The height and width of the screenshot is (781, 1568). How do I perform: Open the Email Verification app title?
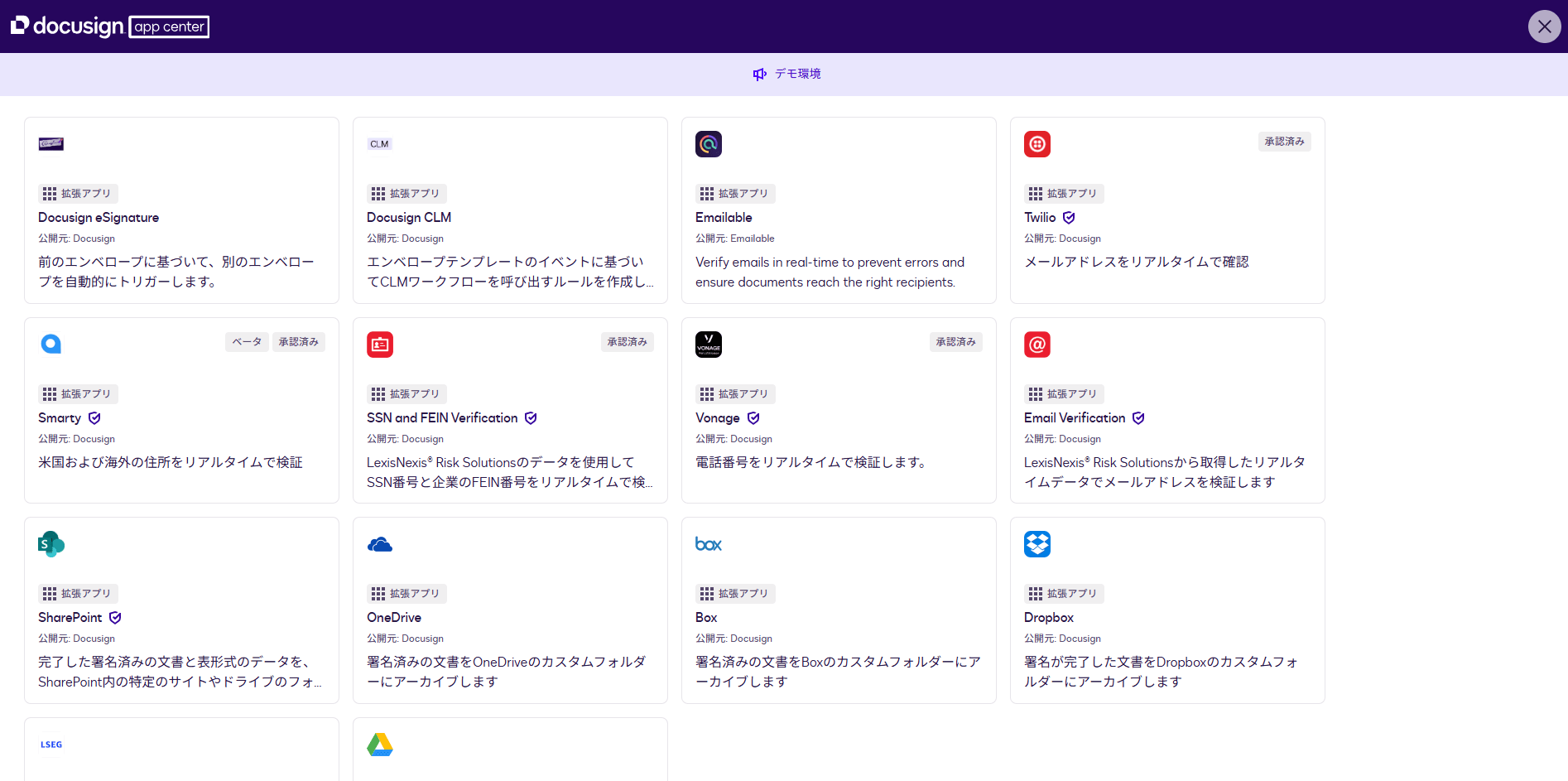click(1075, 418)
